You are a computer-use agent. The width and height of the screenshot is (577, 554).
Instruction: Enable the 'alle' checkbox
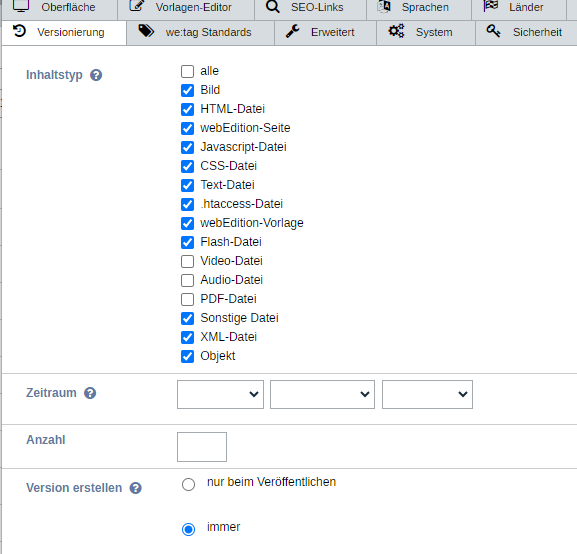(187, 71)
